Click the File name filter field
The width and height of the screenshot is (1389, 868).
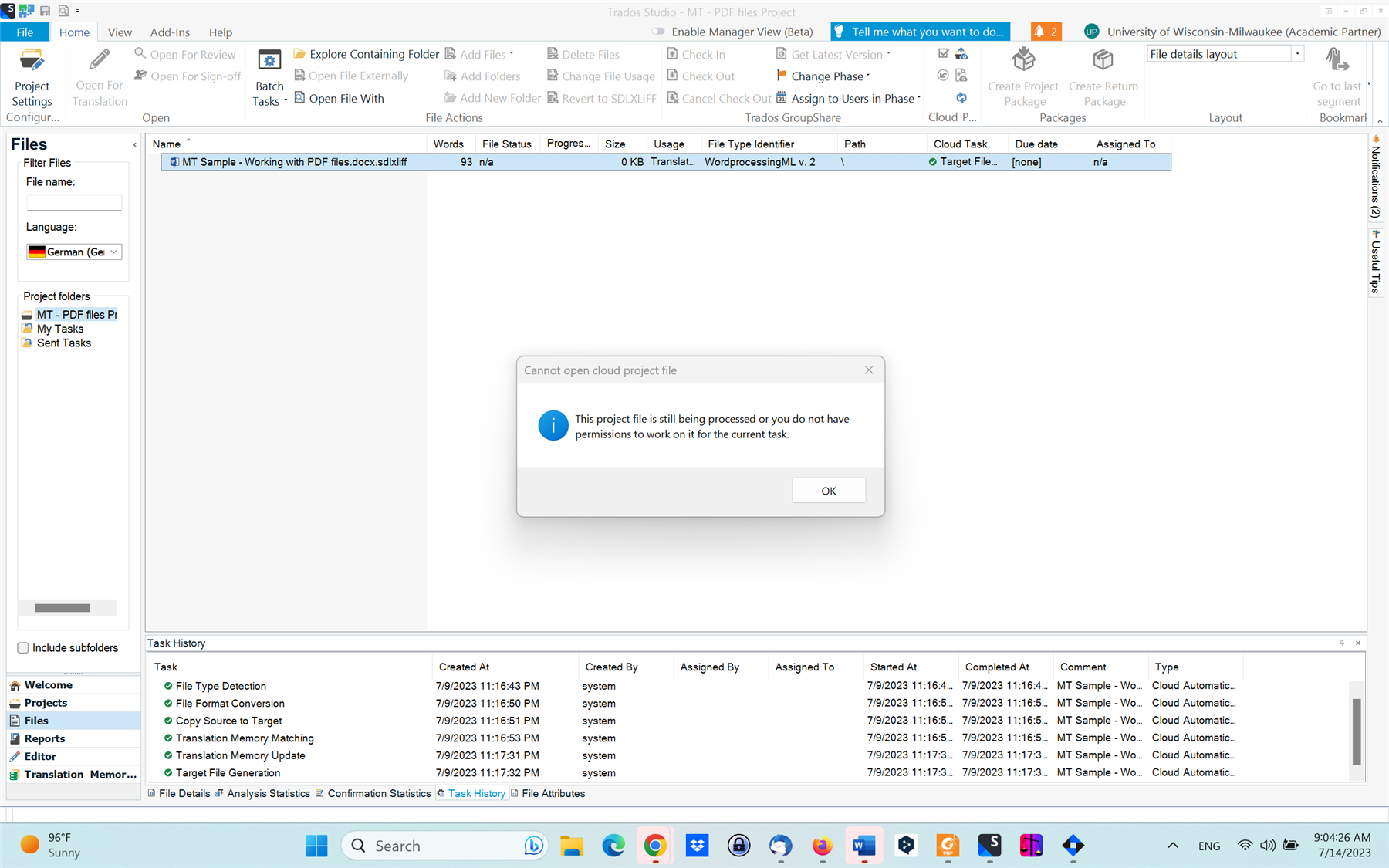[x=74, y=203]
